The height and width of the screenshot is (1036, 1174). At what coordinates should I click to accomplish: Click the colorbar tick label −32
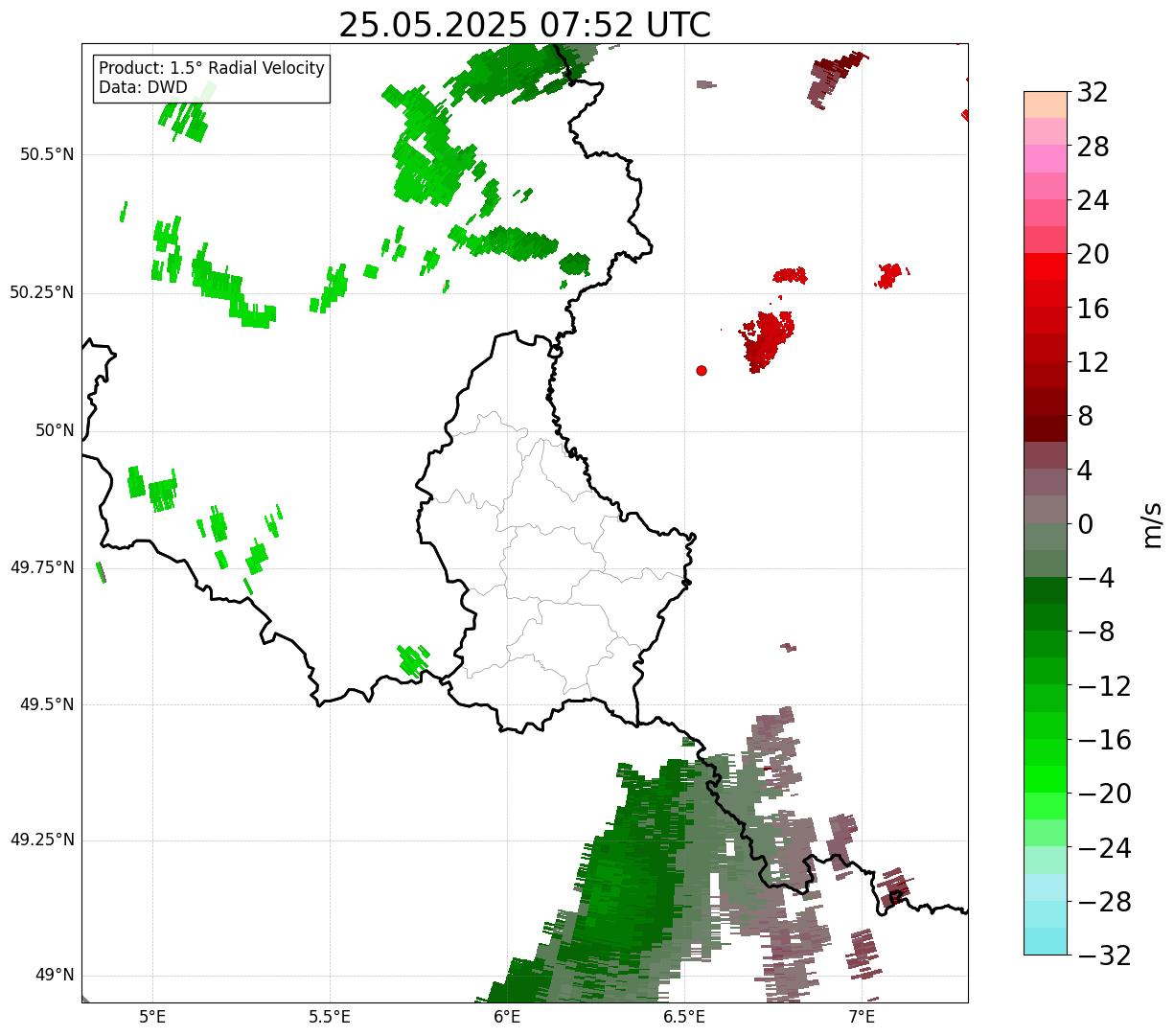point(1104,955)
